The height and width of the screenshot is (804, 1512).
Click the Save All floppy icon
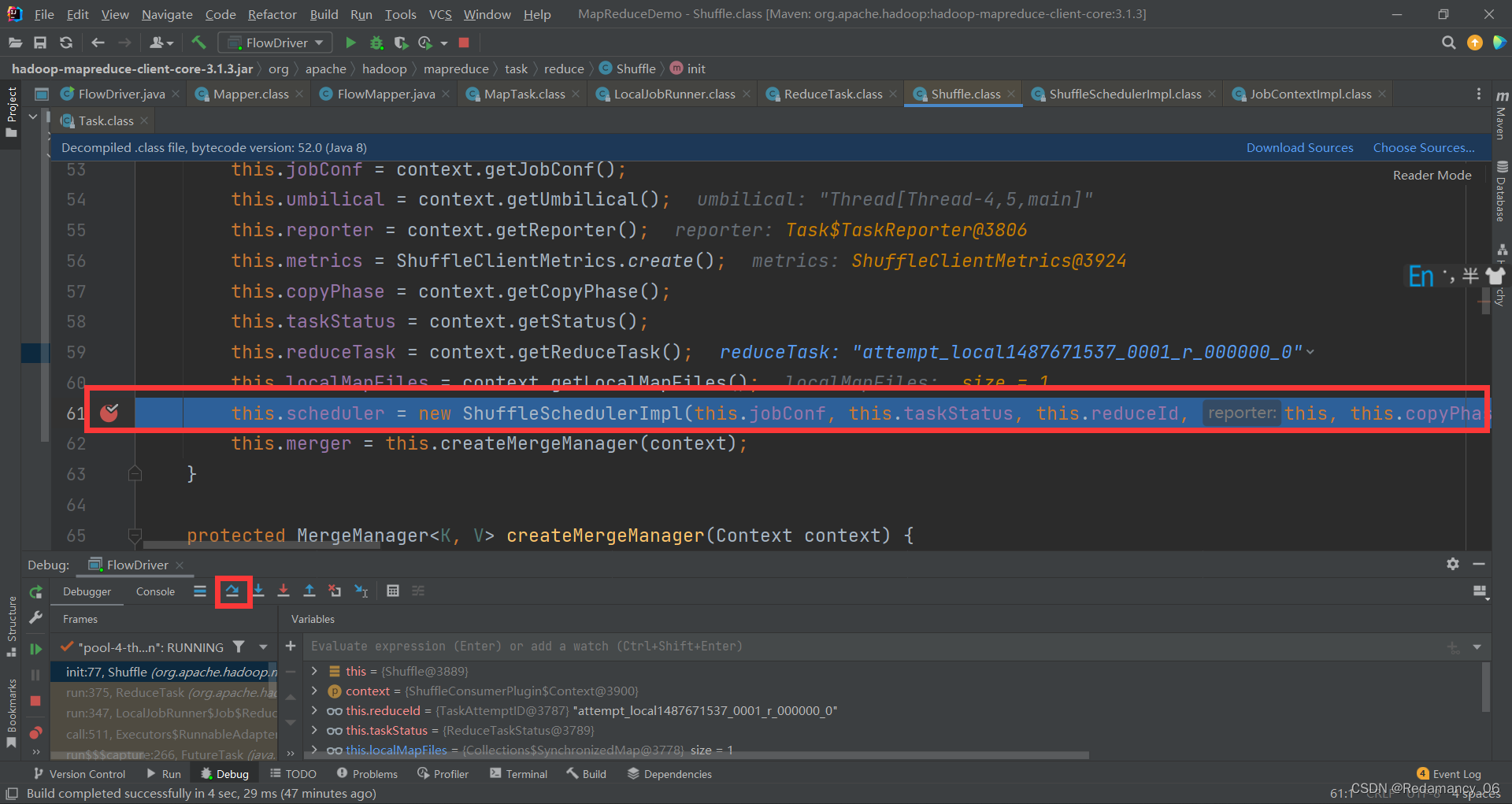[40, 43]
